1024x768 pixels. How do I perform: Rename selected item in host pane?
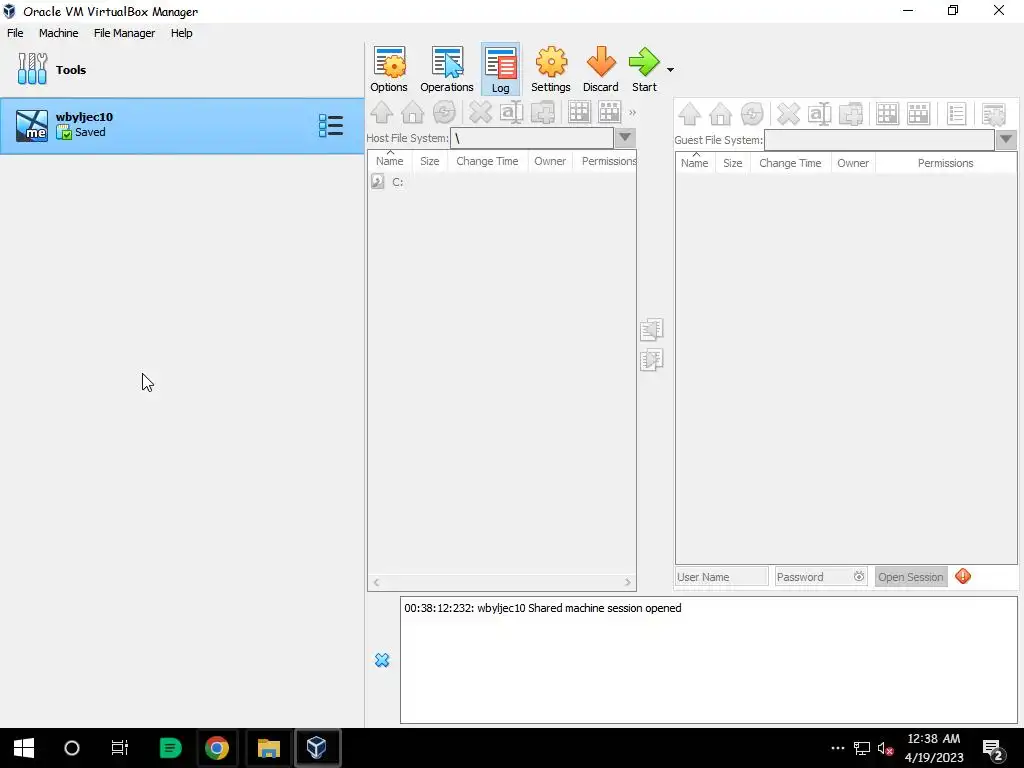pos(511,112)
